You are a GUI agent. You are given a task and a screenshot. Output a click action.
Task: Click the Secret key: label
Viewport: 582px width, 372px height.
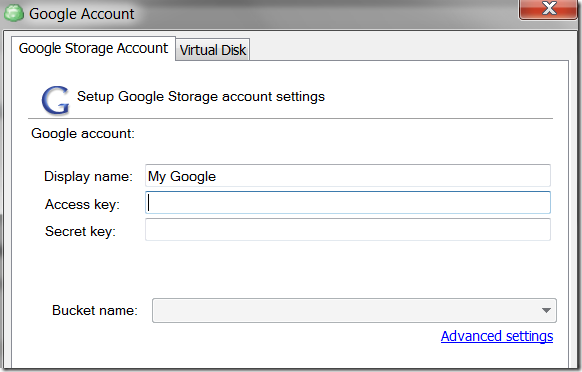point(80,231)
